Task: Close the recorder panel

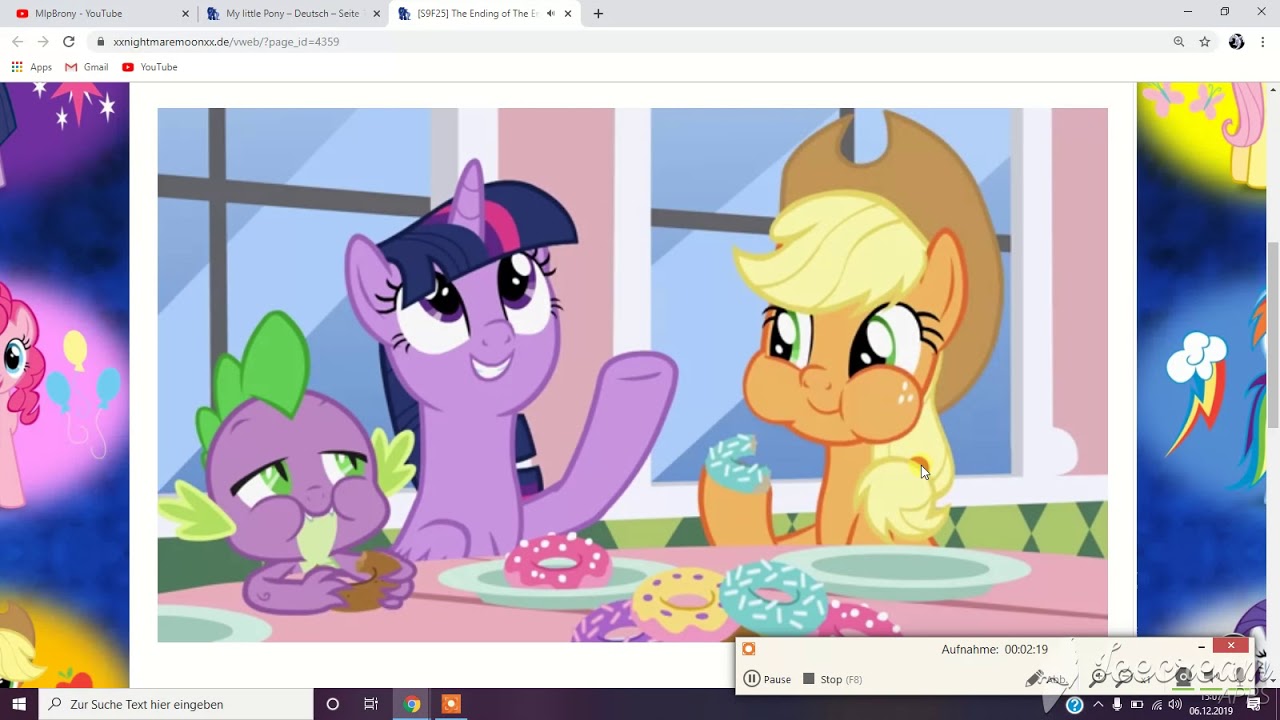Action: [x=1231, y=646]
